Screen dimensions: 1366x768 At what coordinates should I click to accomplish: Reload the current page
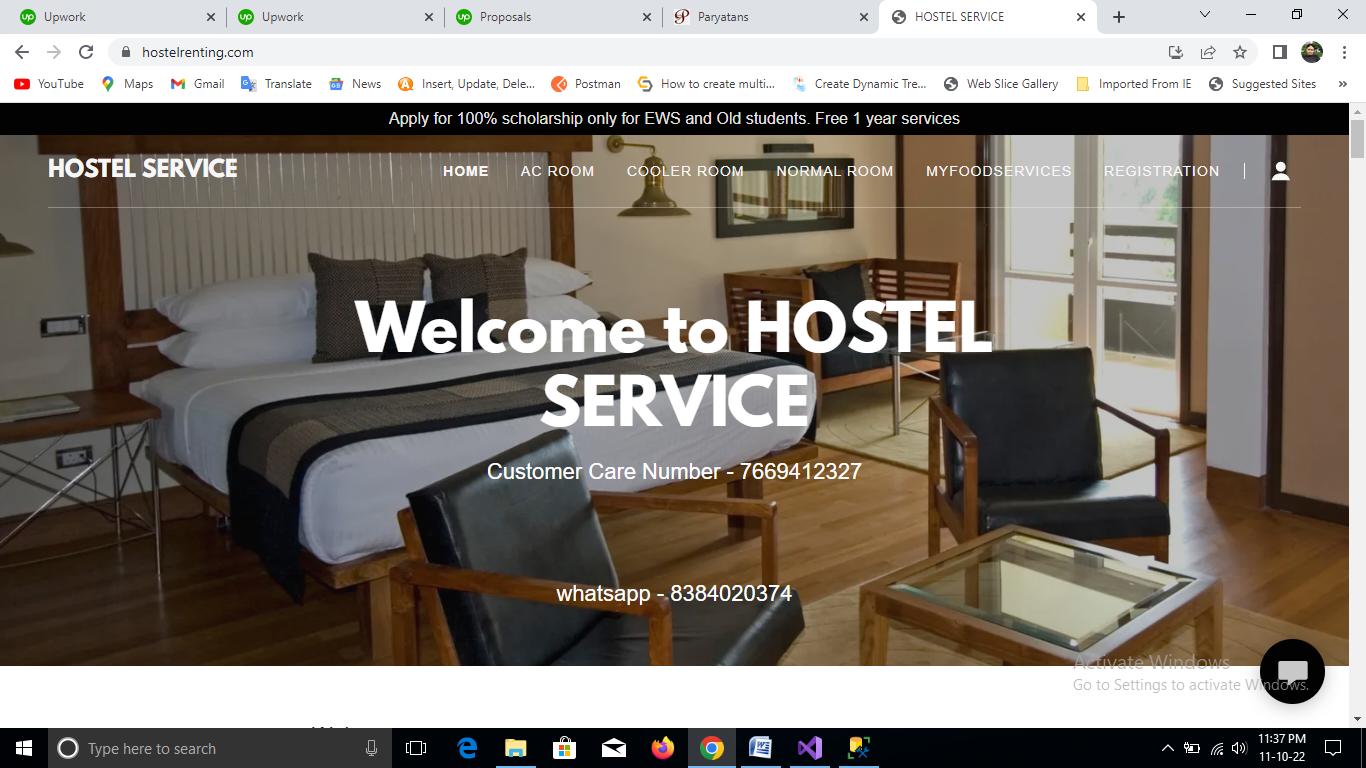86,52
